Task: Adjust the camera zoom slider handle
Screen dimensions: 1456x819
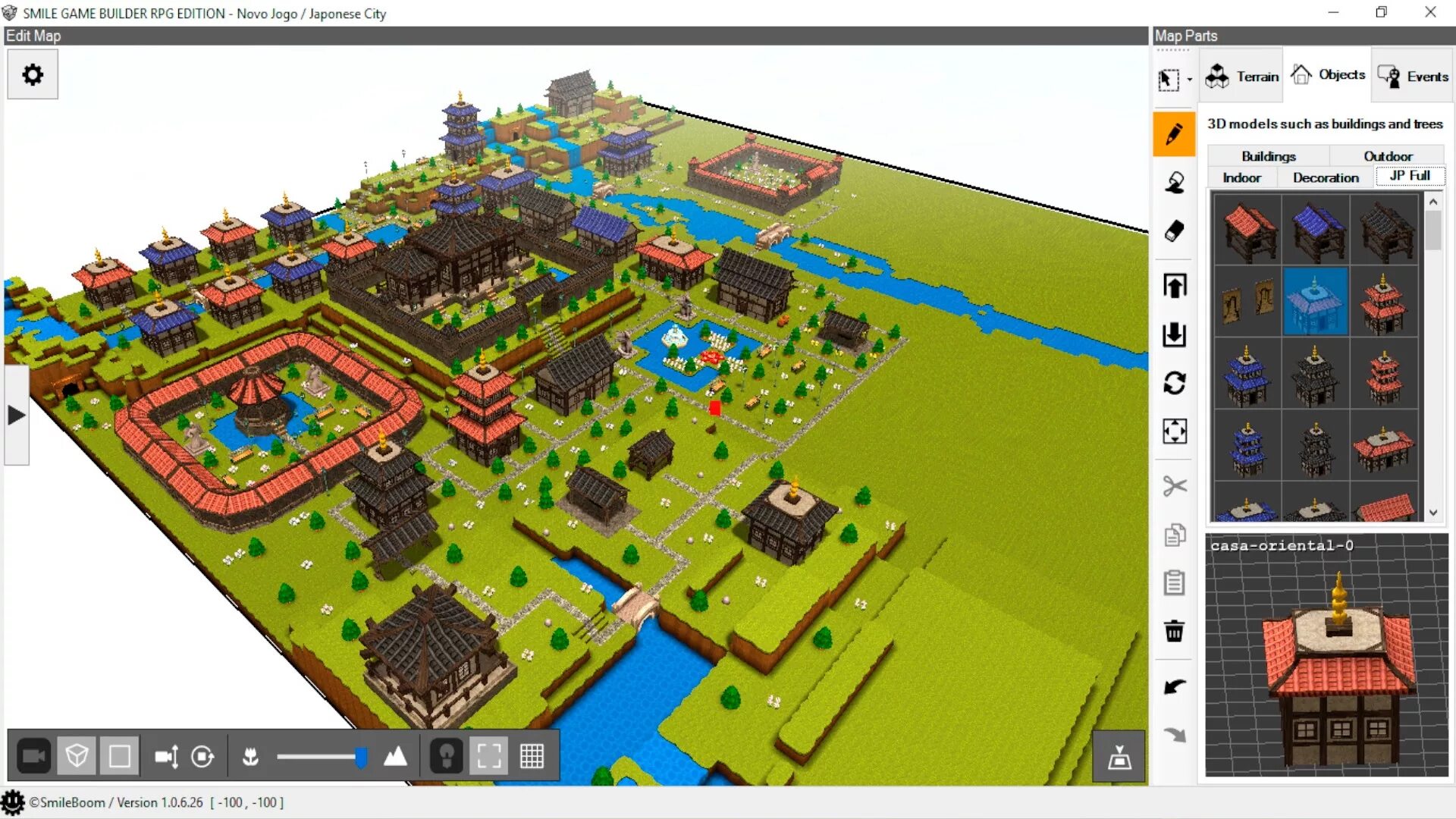Action: coord(361,756)
